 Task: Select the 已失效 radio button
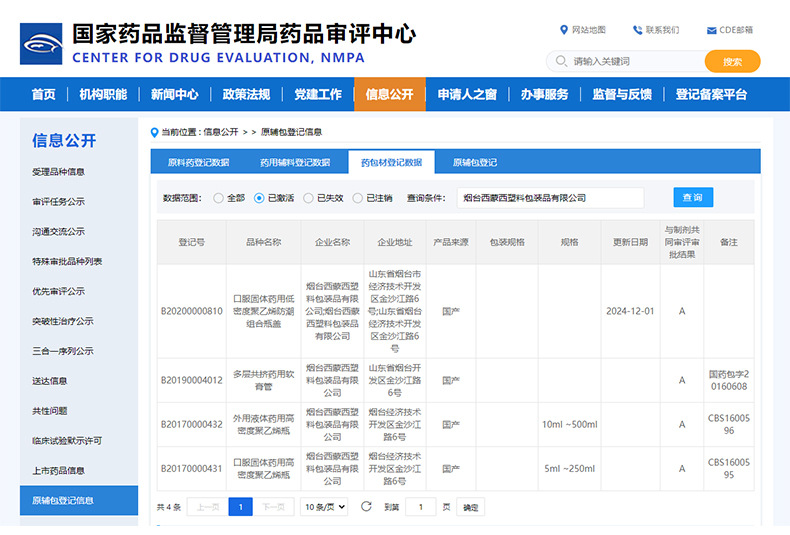308,198
